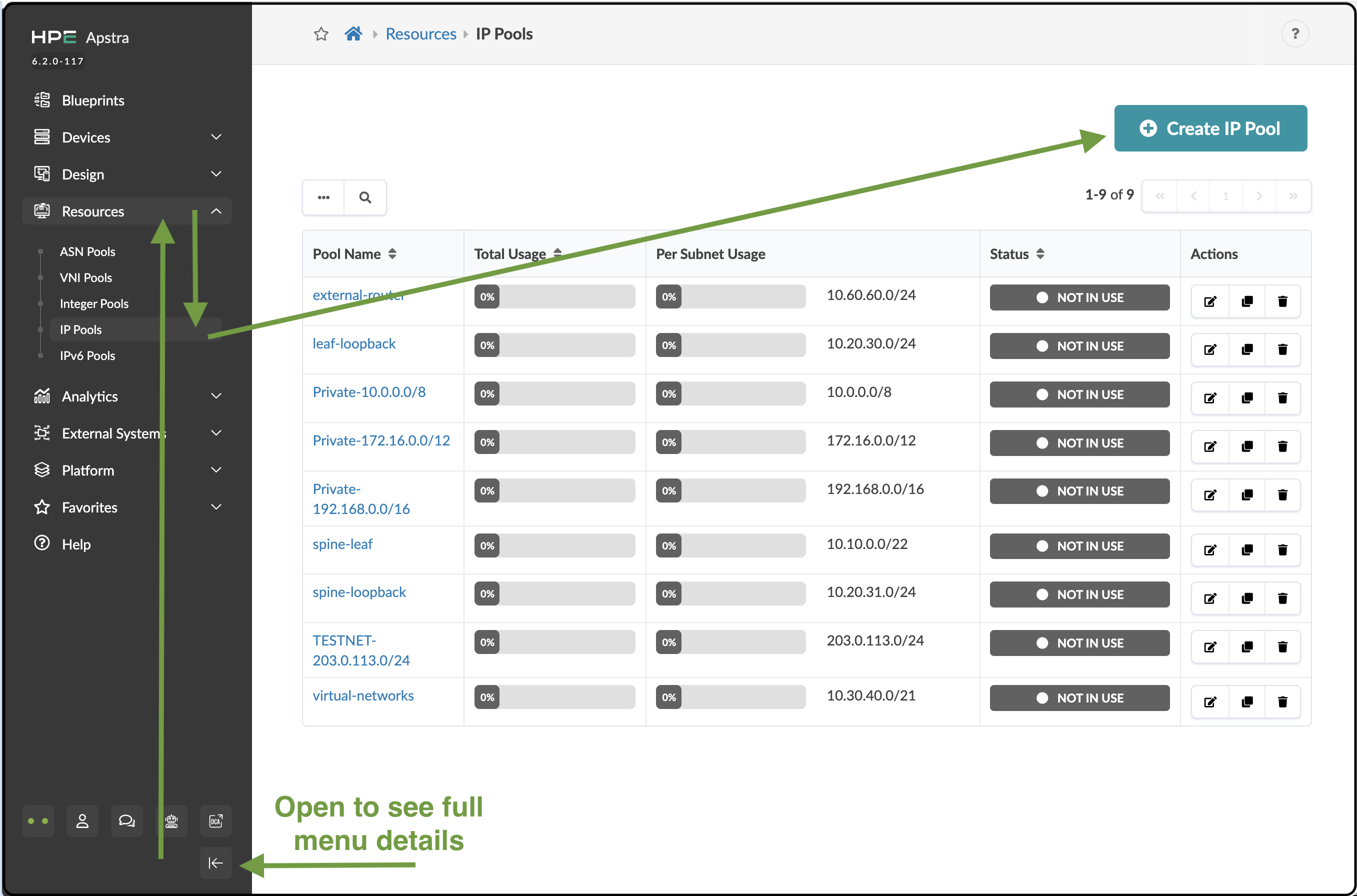1357x896 pixels.
Task: Open the chat bubbles icon in the sidebar footer
Action: coord(127,821)
